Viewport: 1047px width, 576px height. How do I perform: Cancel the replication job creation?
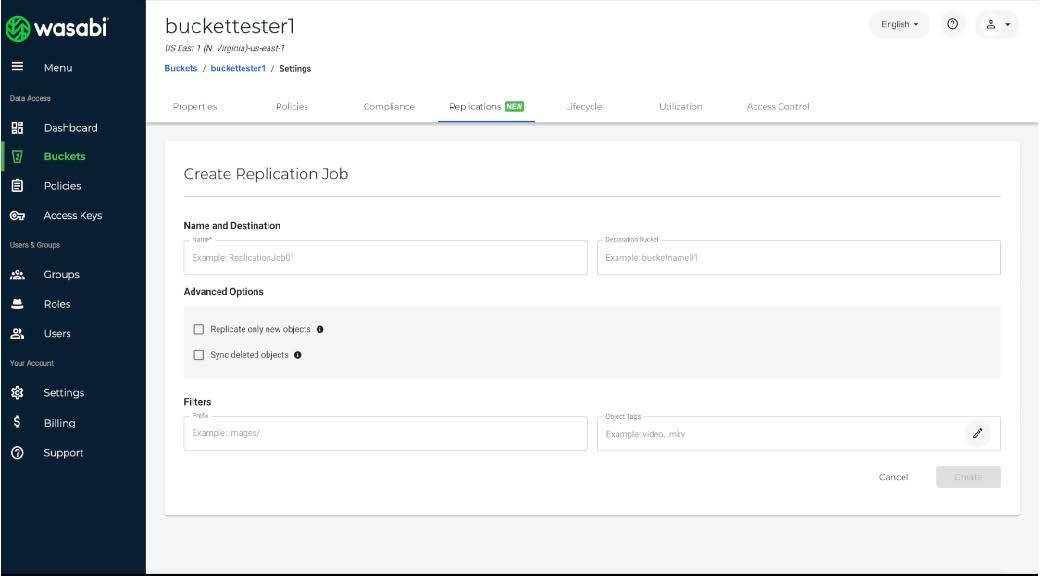[x=893, y=477]
